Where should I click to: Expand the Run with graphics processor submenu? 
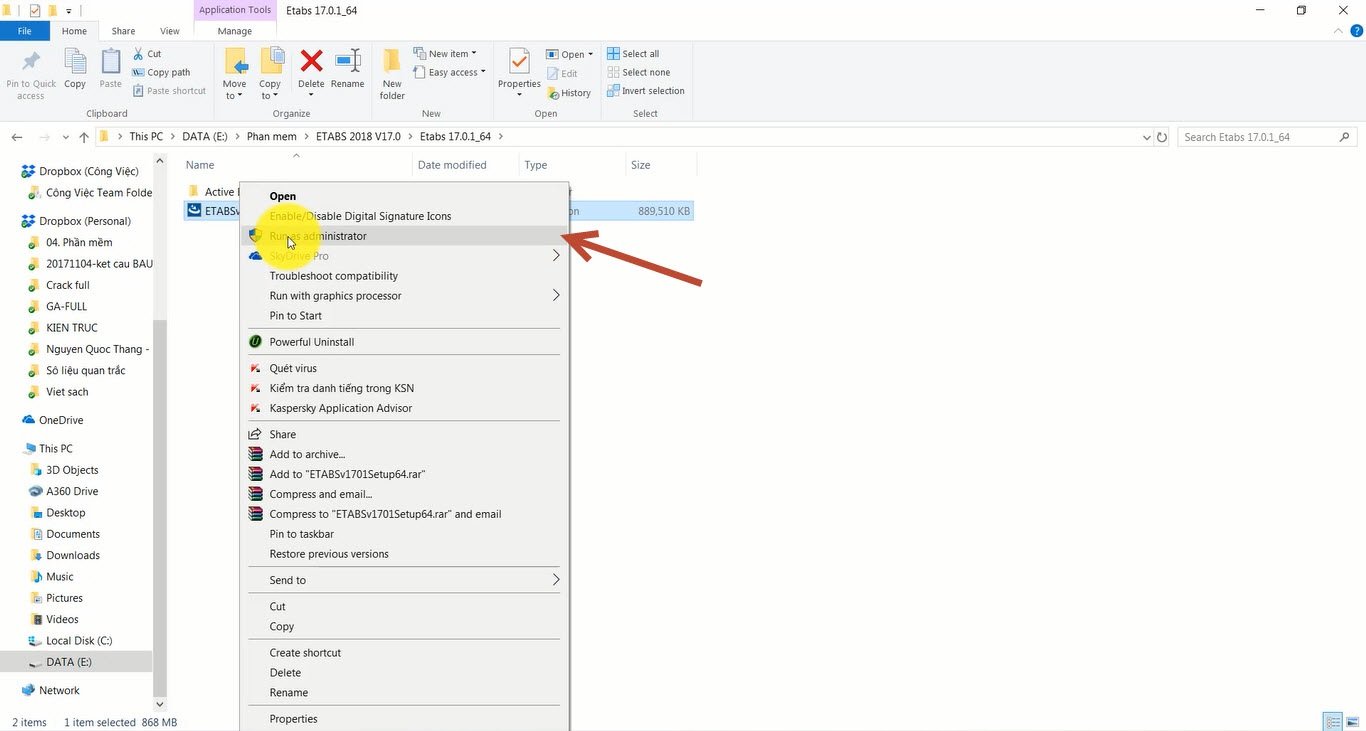click(405, 296)
